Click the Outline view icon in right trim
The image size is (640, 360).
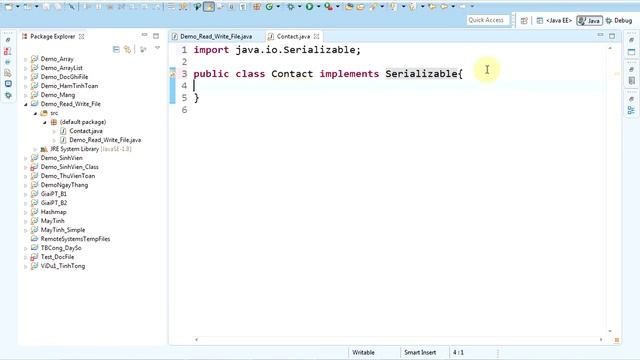[631, 110]
